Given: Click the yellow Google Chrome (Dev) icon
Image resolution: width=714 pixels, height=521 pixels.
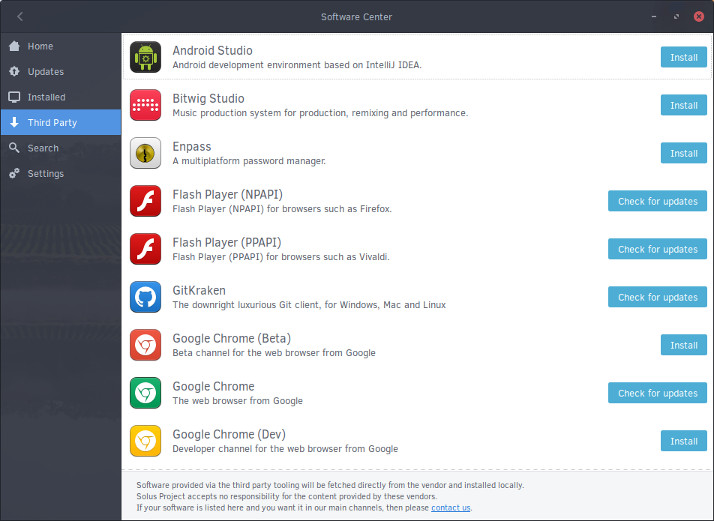Looking at the screenshot, I should point(145,441).
